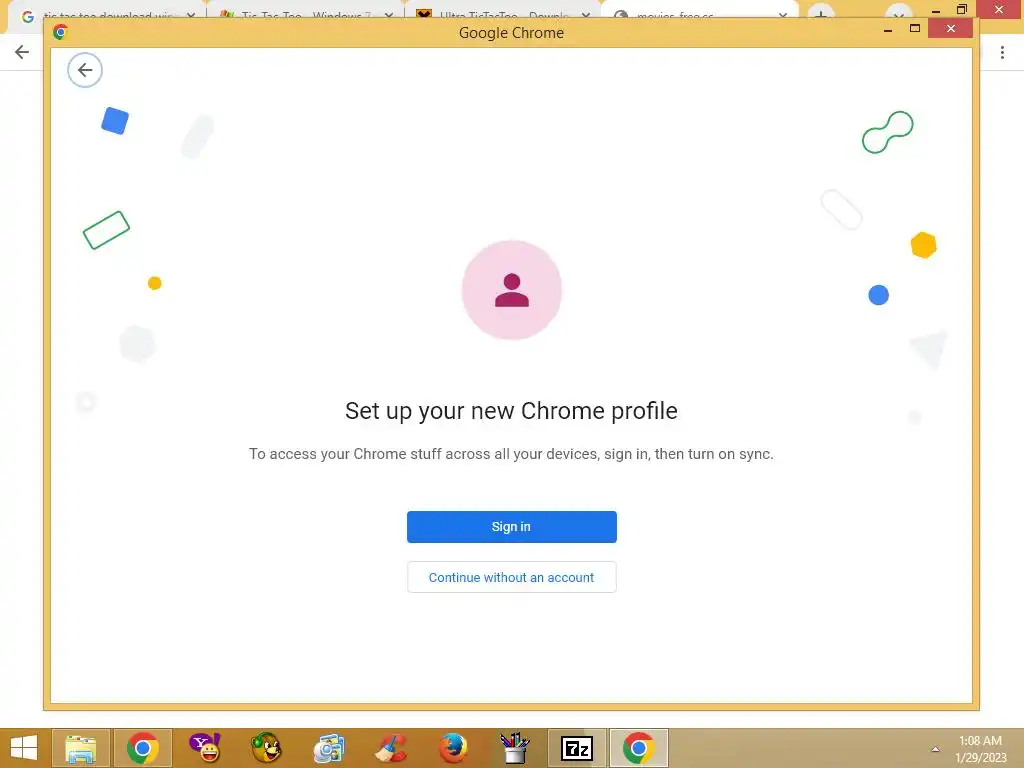The image size is (1024, 768).
Task: Show hidden system tray icons
Action: pos(935,749)
